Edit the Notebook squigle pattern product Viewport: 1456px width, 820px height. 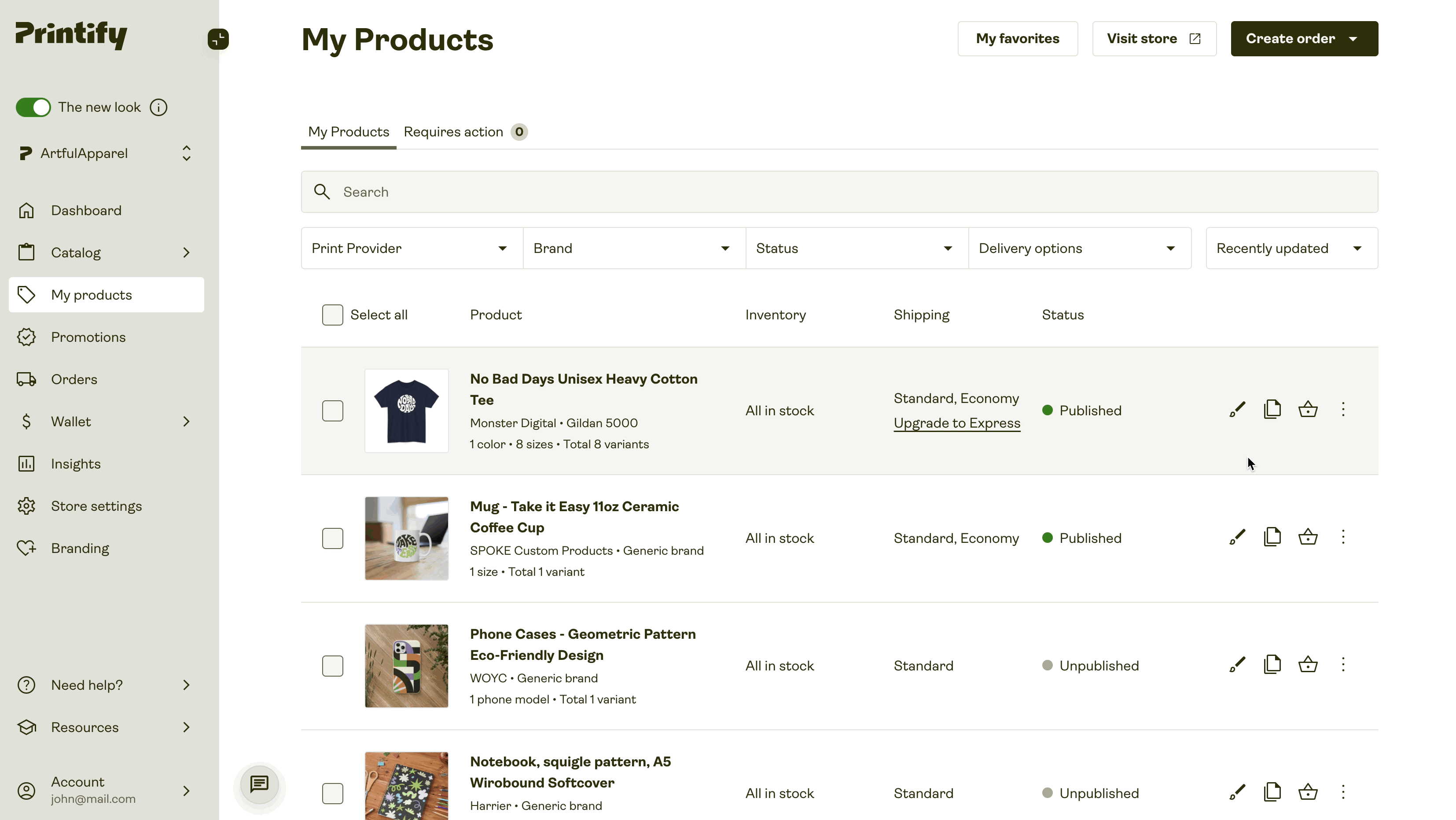tap(1237, 792)
